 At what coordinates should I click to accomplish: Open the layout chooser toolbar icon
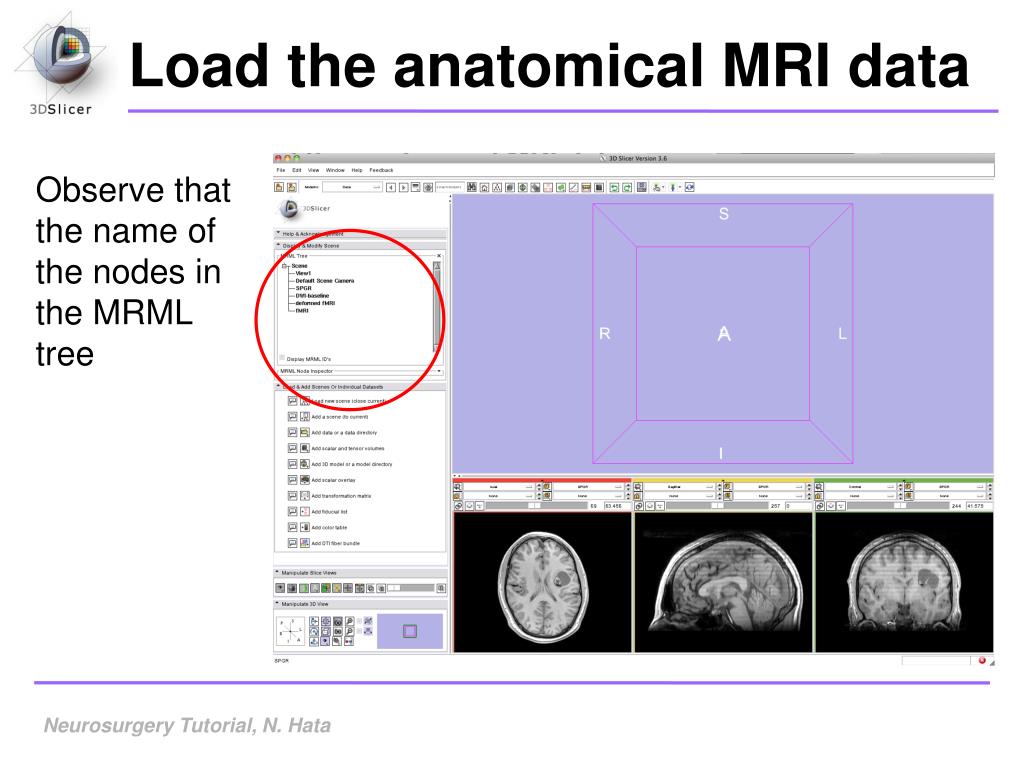tap(642, 187)
